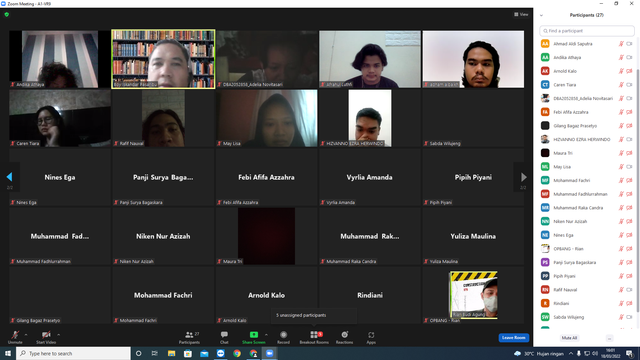
Task: Click the green encryption shield icon
Action: [7, 14]
